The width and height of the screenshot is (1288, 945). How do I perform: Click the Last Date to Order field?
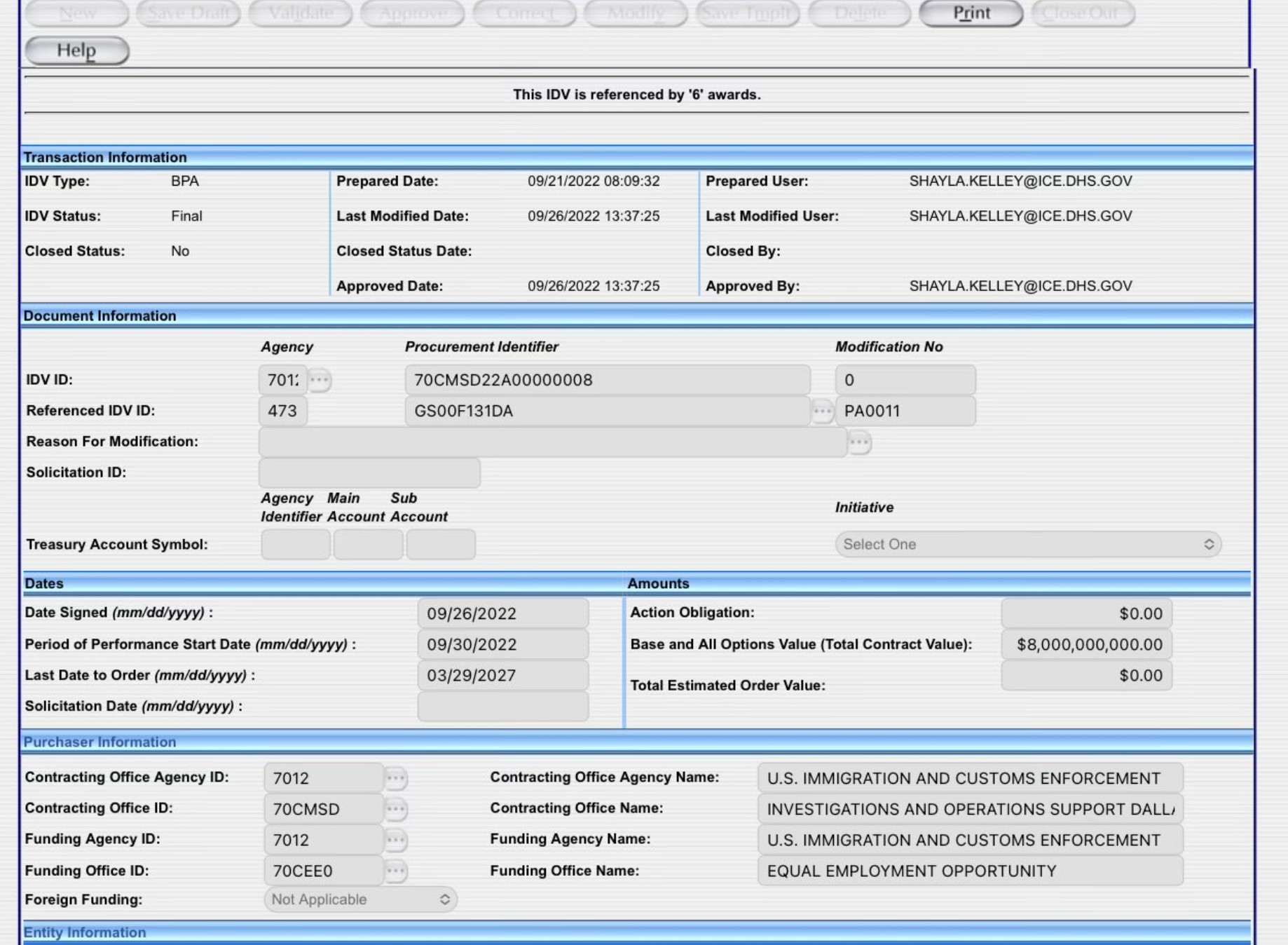click(502, 675)
